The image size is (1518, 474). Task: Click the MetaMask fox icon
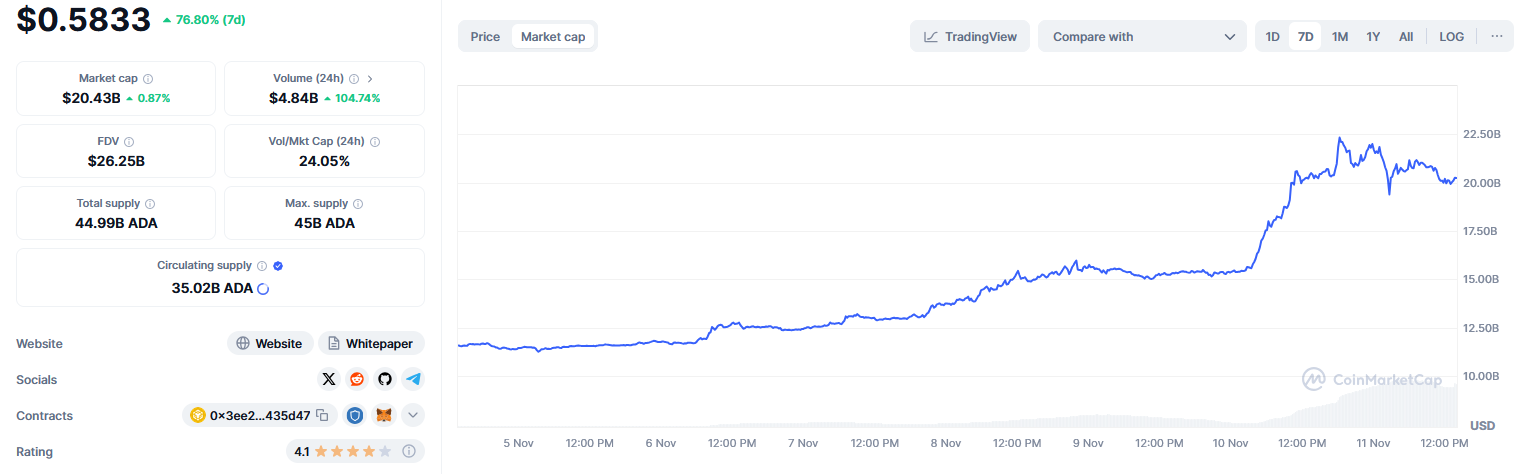pos(384,415)
